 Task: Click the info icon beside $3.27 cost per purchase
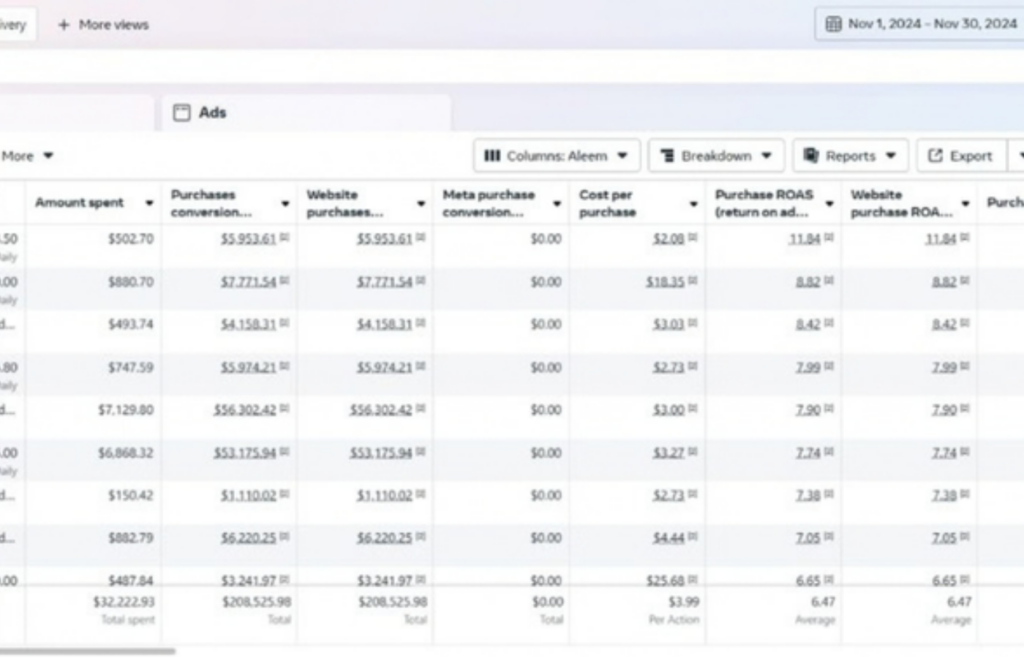(x=693, y=452)
